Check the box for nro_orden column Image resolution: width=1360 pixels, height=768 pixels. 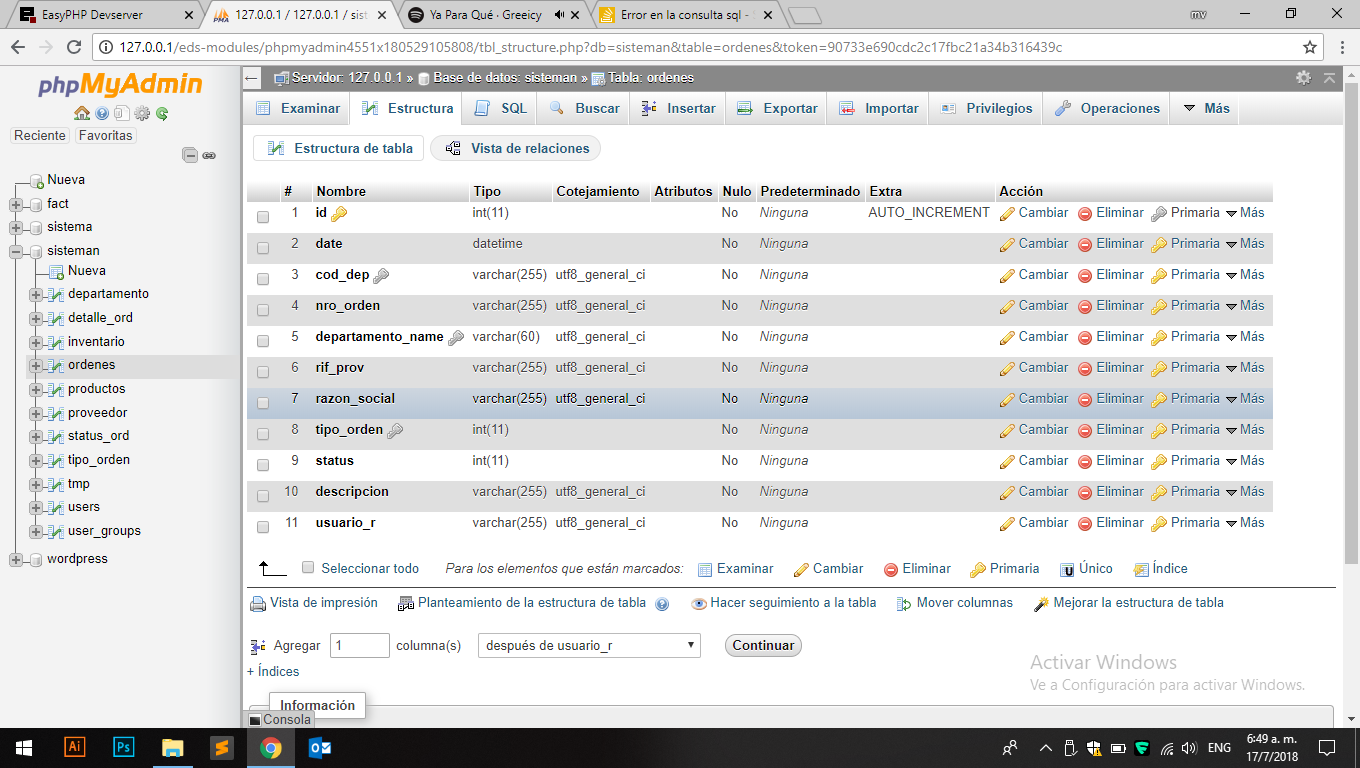263,309
